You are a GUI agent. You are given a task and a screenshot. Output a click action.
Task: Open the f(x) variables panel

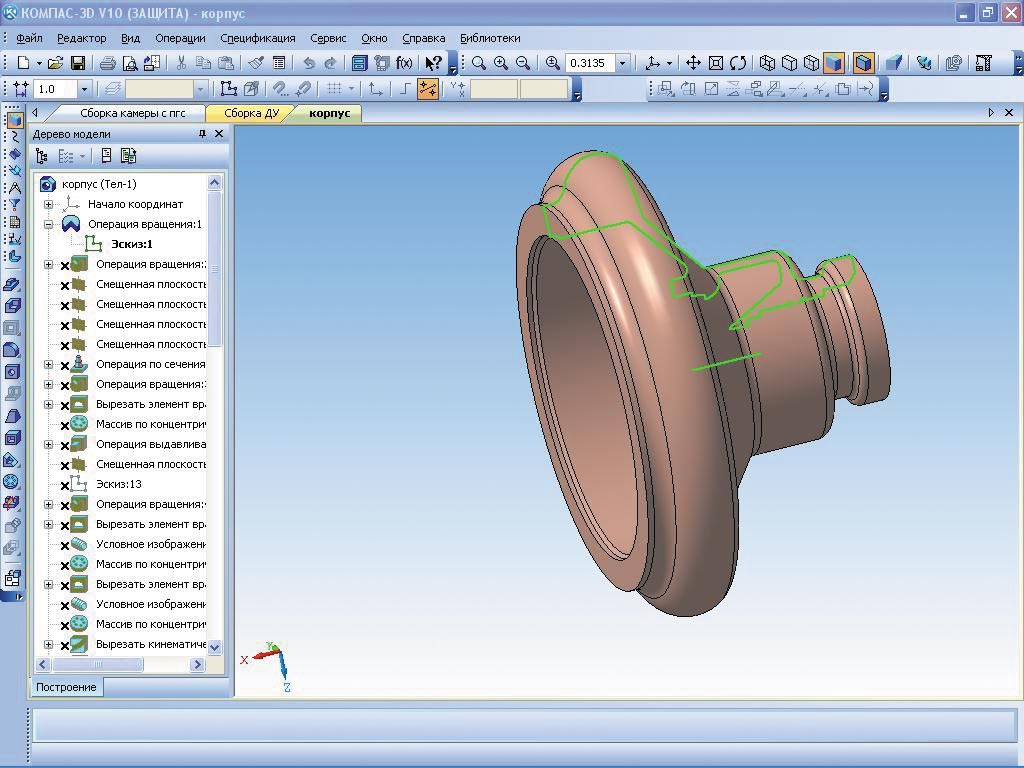click(404, 63)
